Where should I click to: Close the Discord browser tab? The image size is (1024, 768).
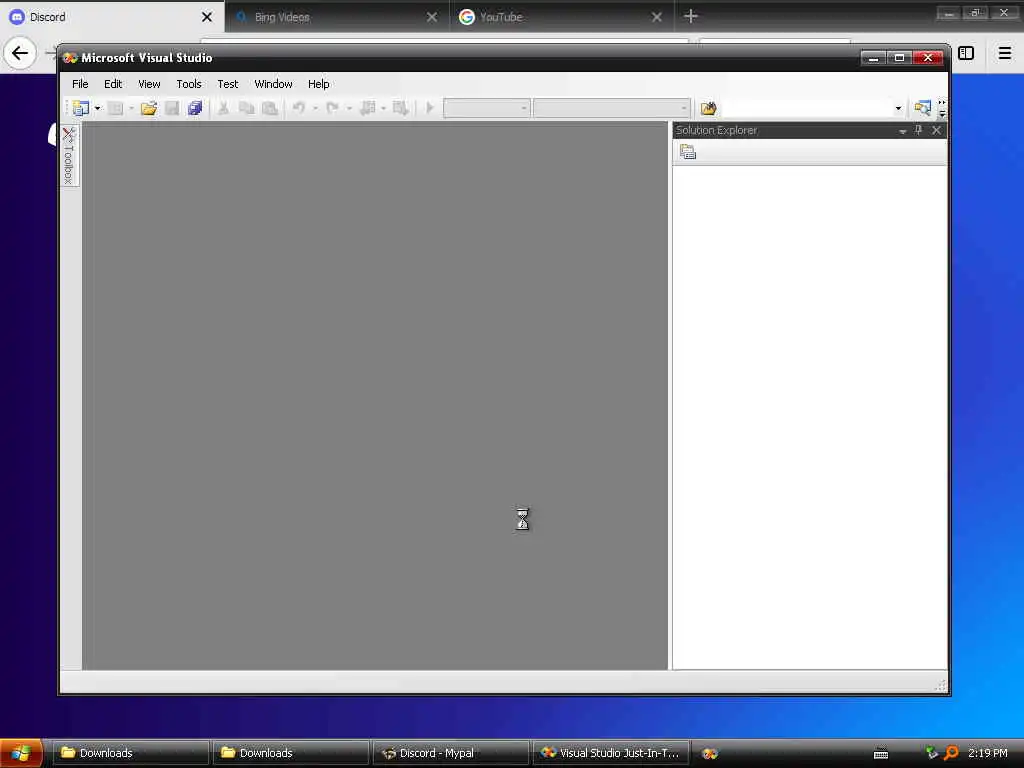[207, 17]
